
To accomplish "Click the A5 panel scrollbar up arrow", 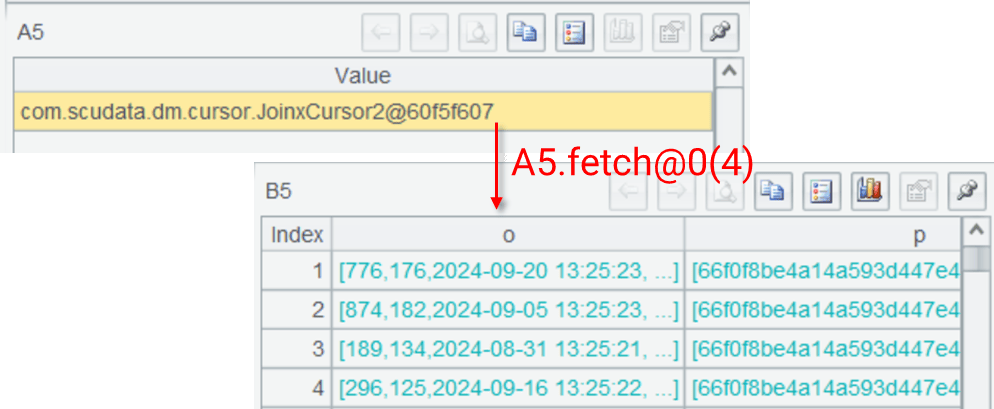I will point(728,71).
